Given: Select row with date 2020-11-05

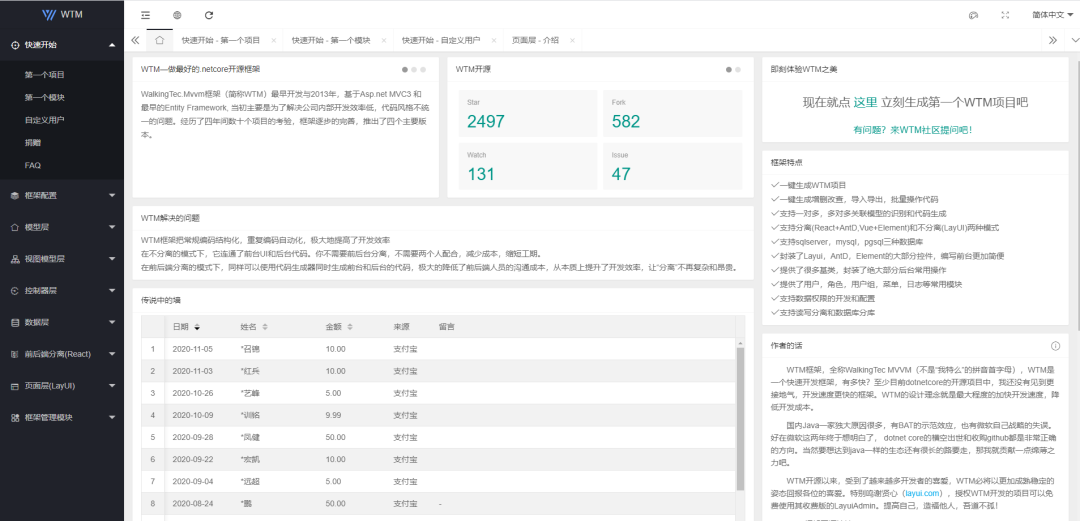Looking at the screenshot, I should (439, 349).
